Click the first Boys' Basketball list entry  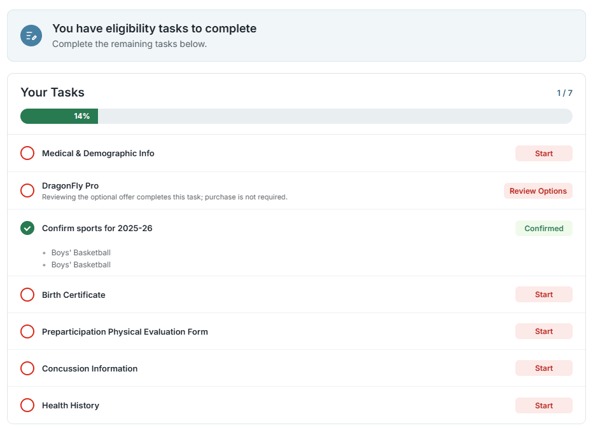tap(81, 253)
